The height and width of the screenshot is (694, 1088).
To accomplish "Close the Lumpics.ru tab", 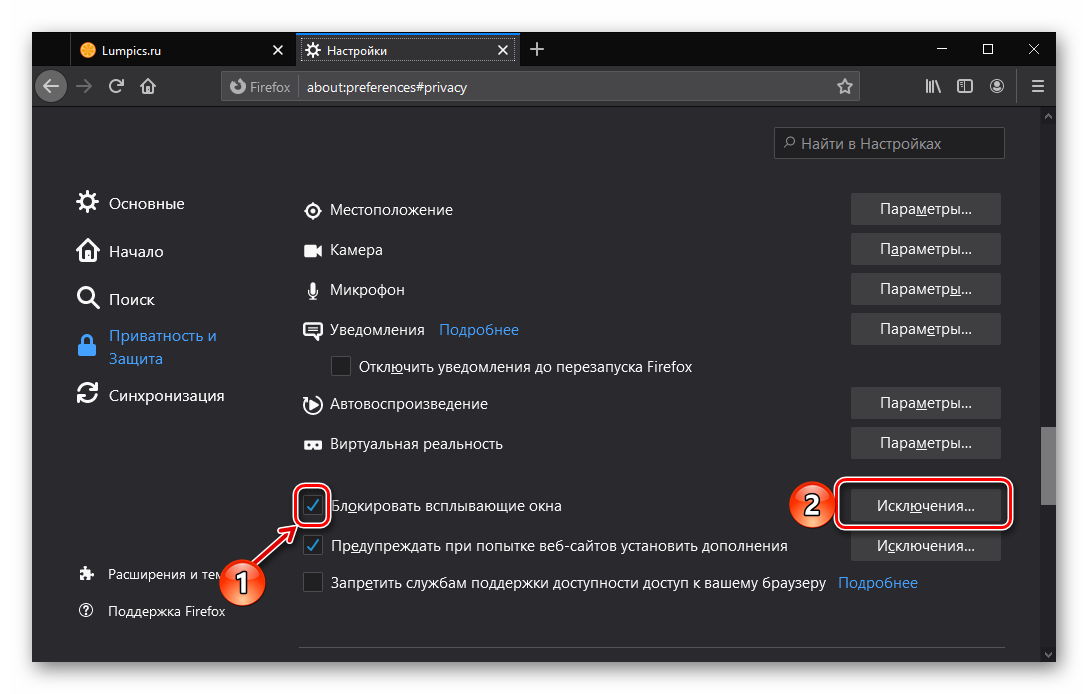I will (x=278, y=50).
